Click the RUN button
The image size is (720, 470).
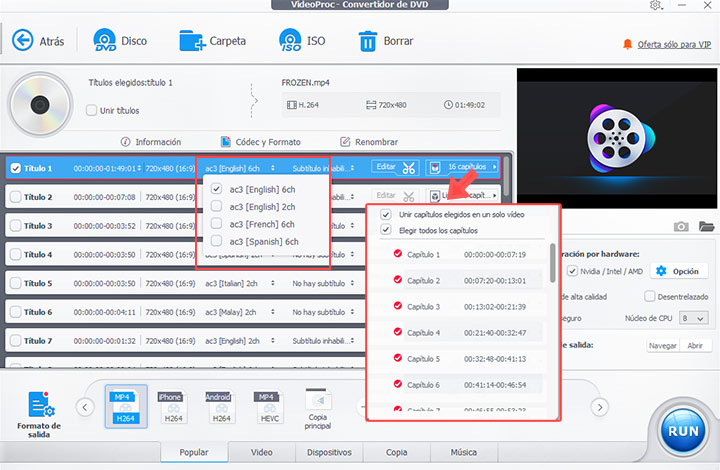click(683, 431)
